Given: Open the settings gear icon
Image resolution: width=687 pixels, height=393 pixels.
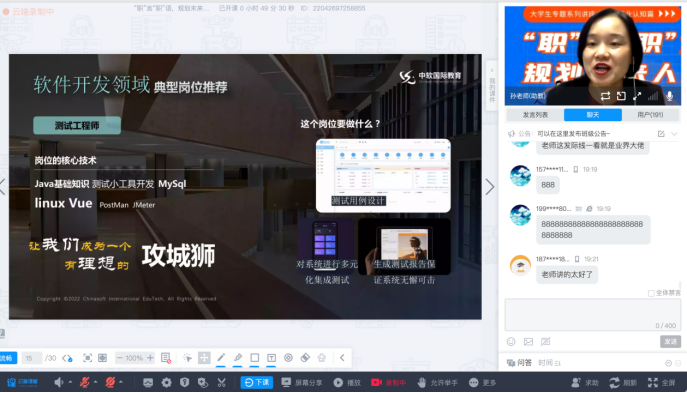Looking at the screenshot, I should point(166,382).
